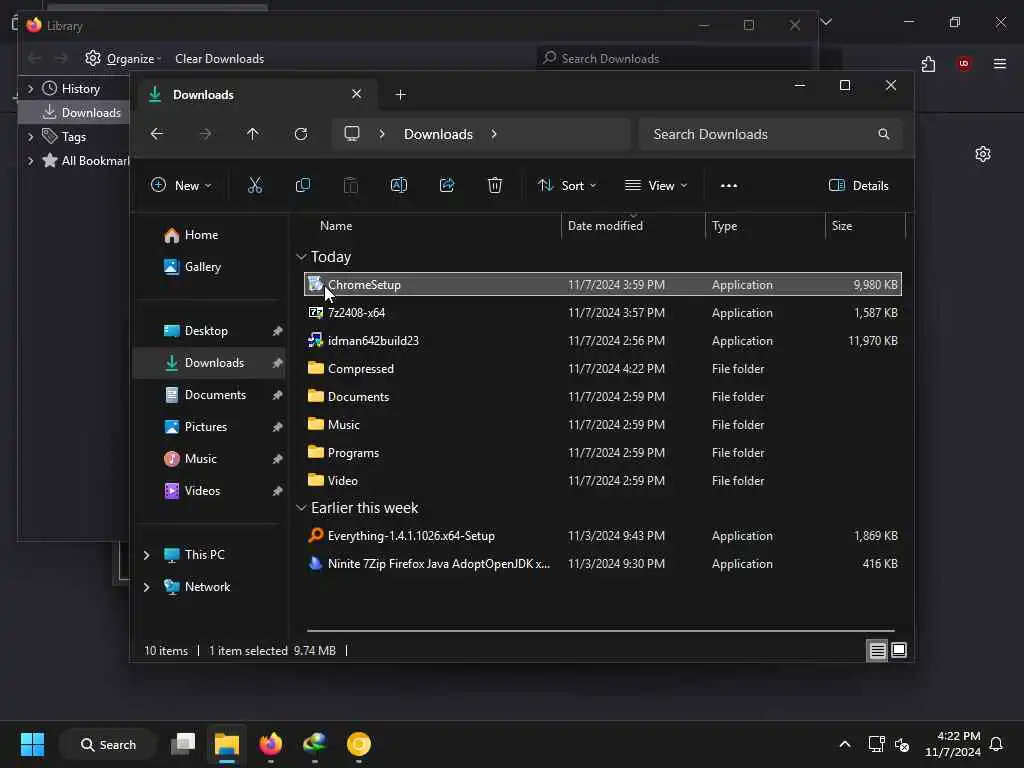Click the Delete trash can icon
Viewport: 1024px width, 768px height.
pyautogui.click(x=495, y=185)
